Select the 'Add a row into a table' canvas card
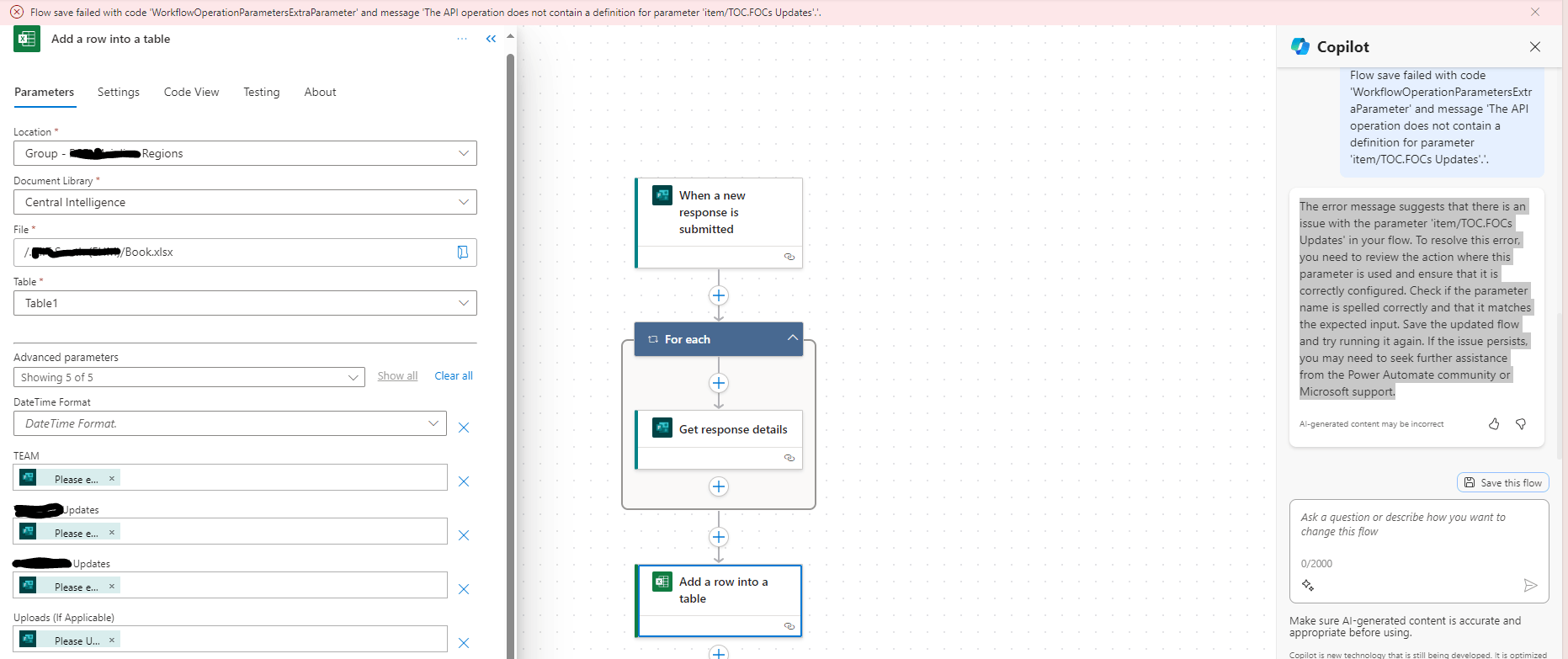Screen dimensions: 1568x659 pos(719,600)
